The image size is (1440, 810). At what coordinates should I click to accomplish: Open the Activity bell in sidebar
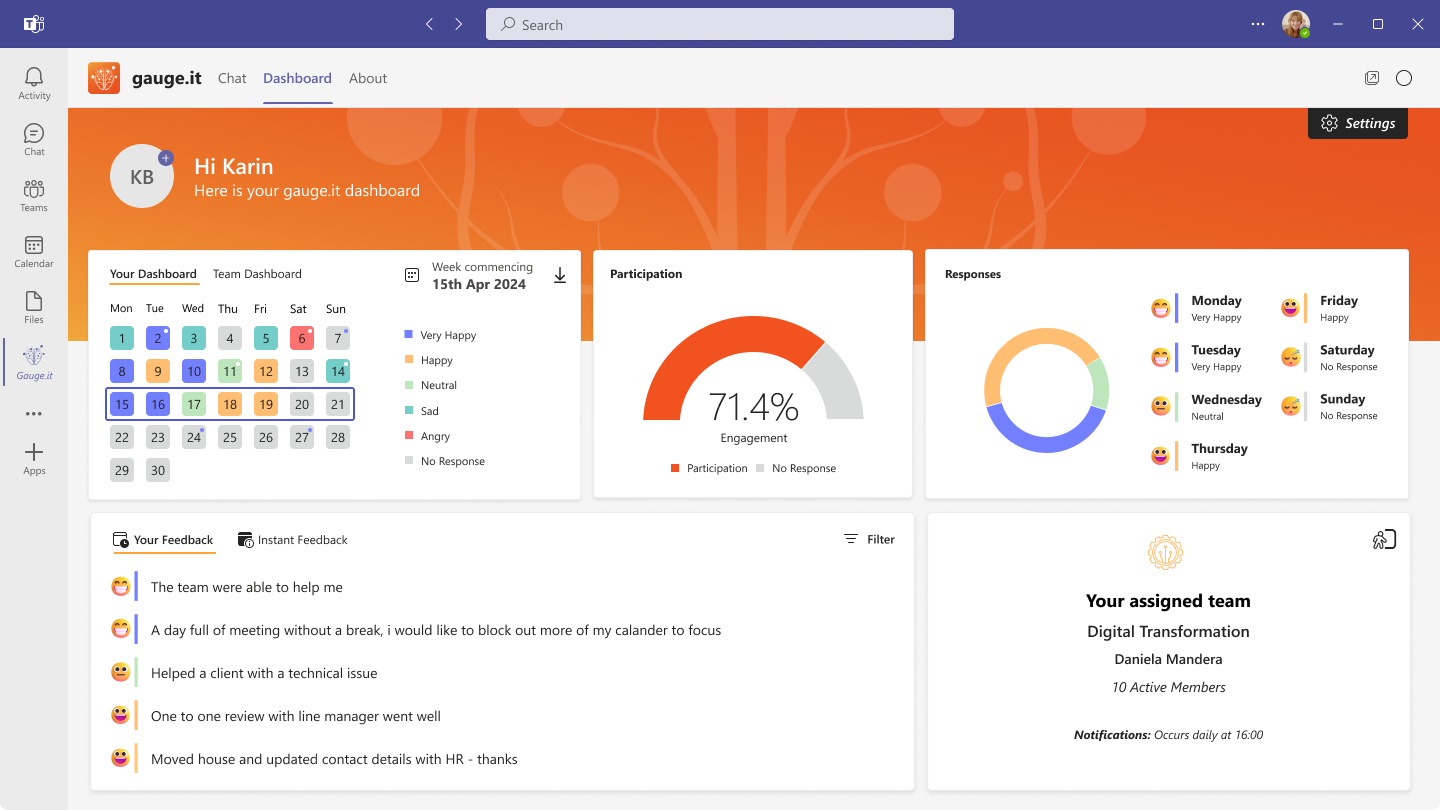[x=34, y=84]
